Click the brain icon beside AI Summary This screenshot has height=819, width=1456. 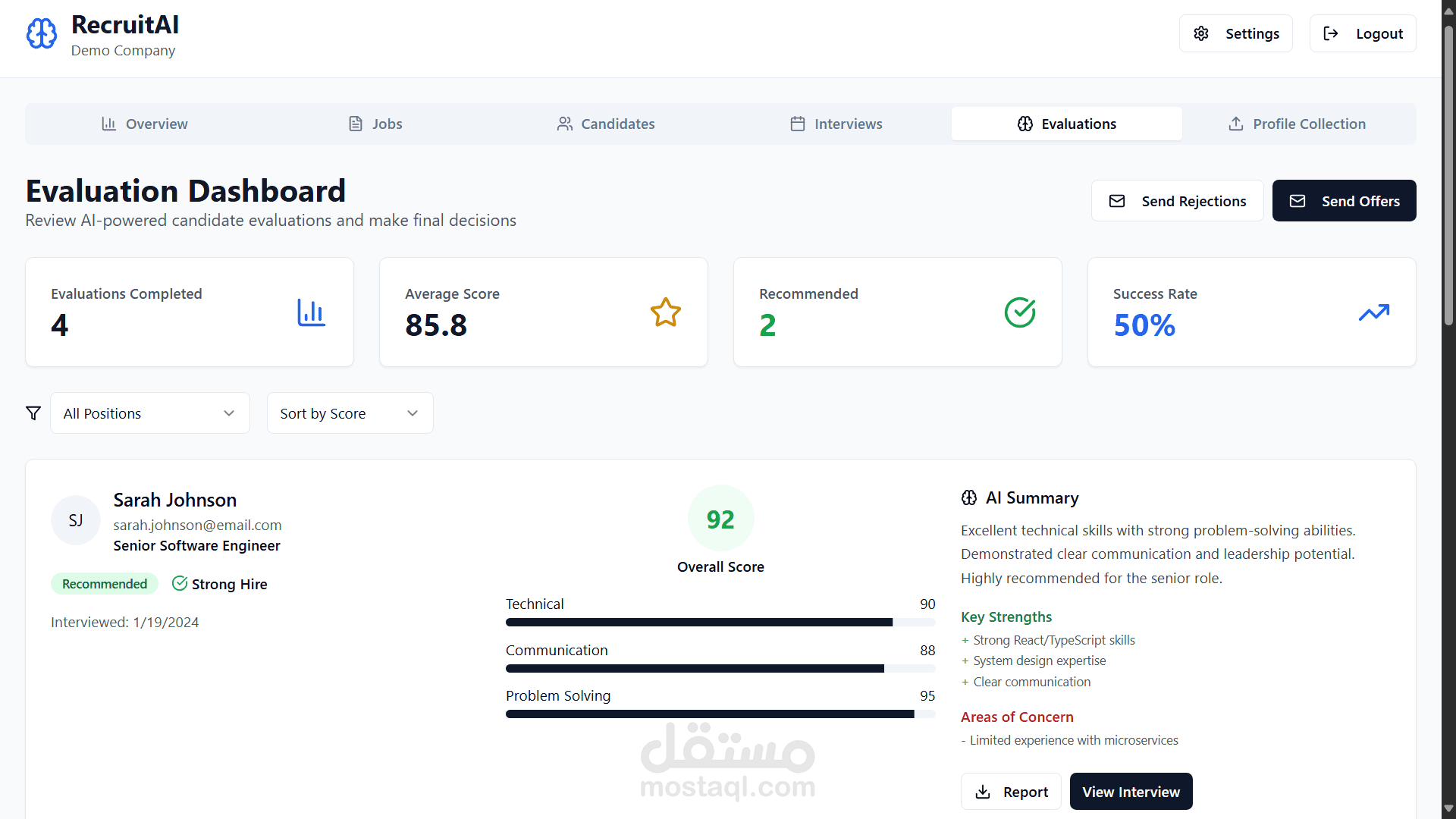click(969, 498)
